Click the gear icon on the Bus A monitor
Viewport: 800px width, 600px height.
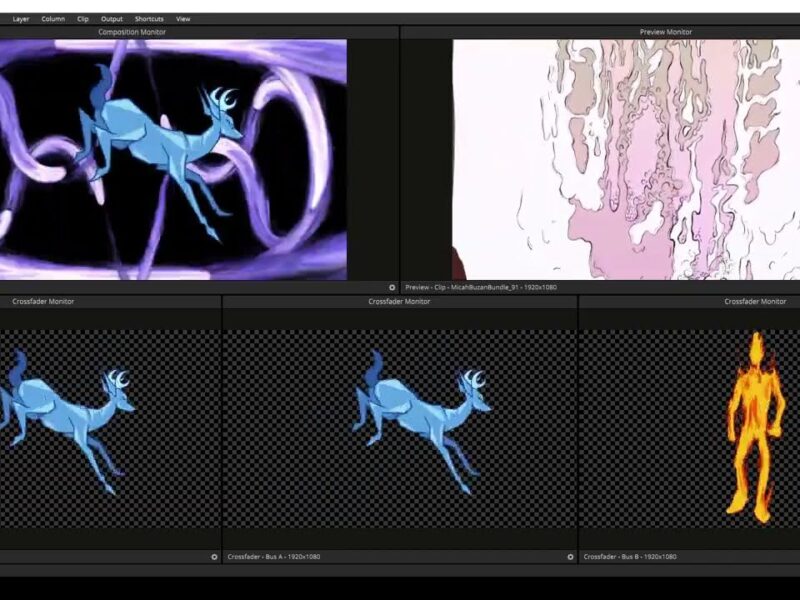(571, 557)
